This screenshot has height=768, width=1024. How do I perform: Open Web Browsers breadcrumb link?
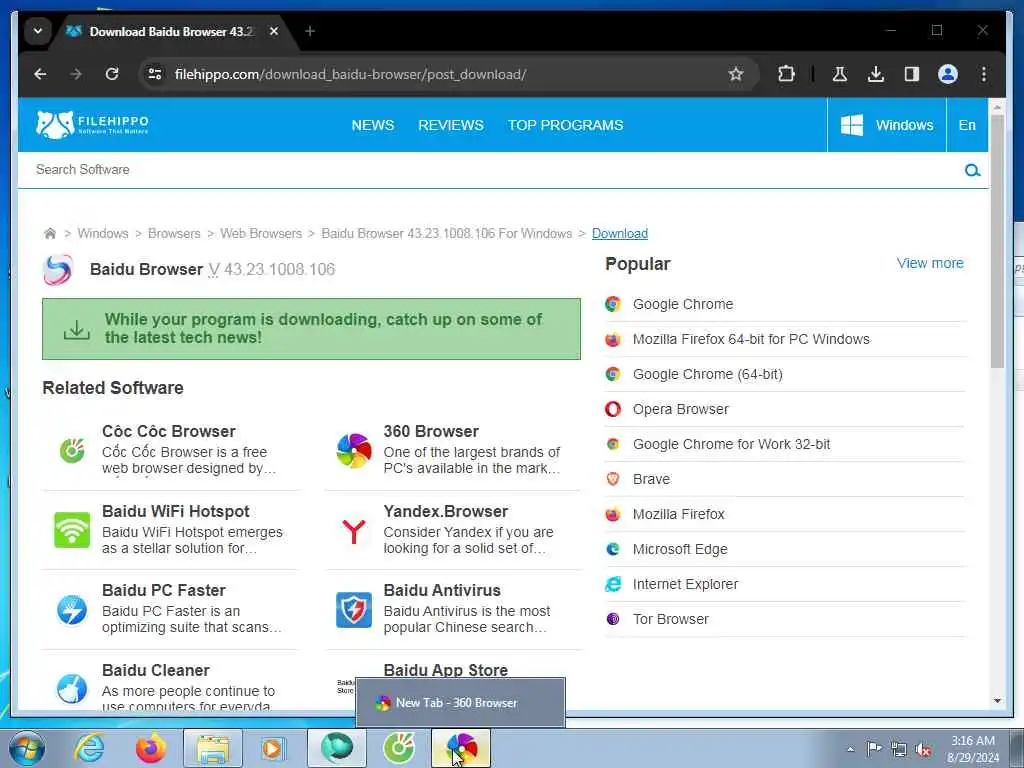tap(261, 233)
